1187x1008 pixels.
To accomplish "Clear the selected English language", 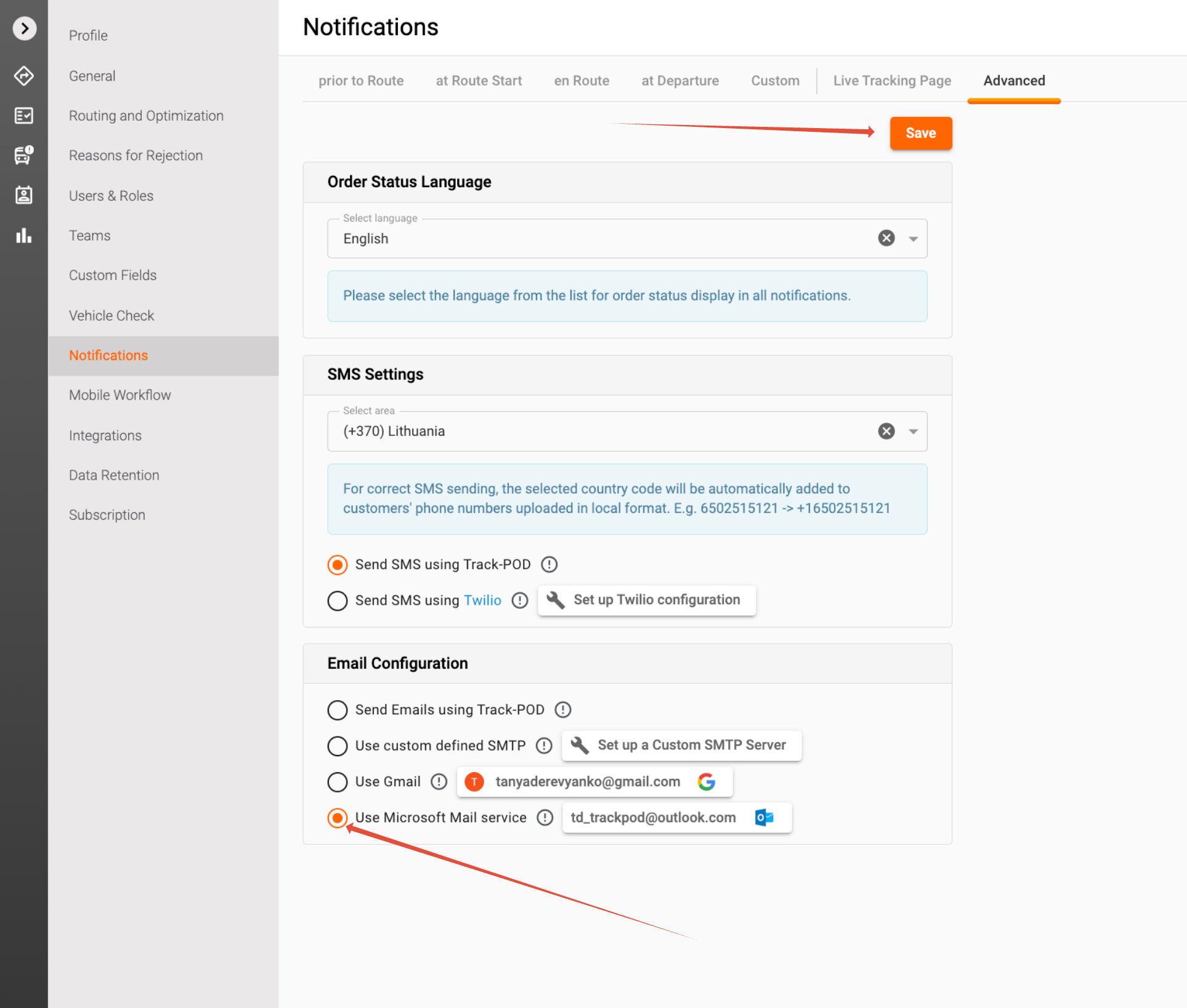I will (886, 238).
